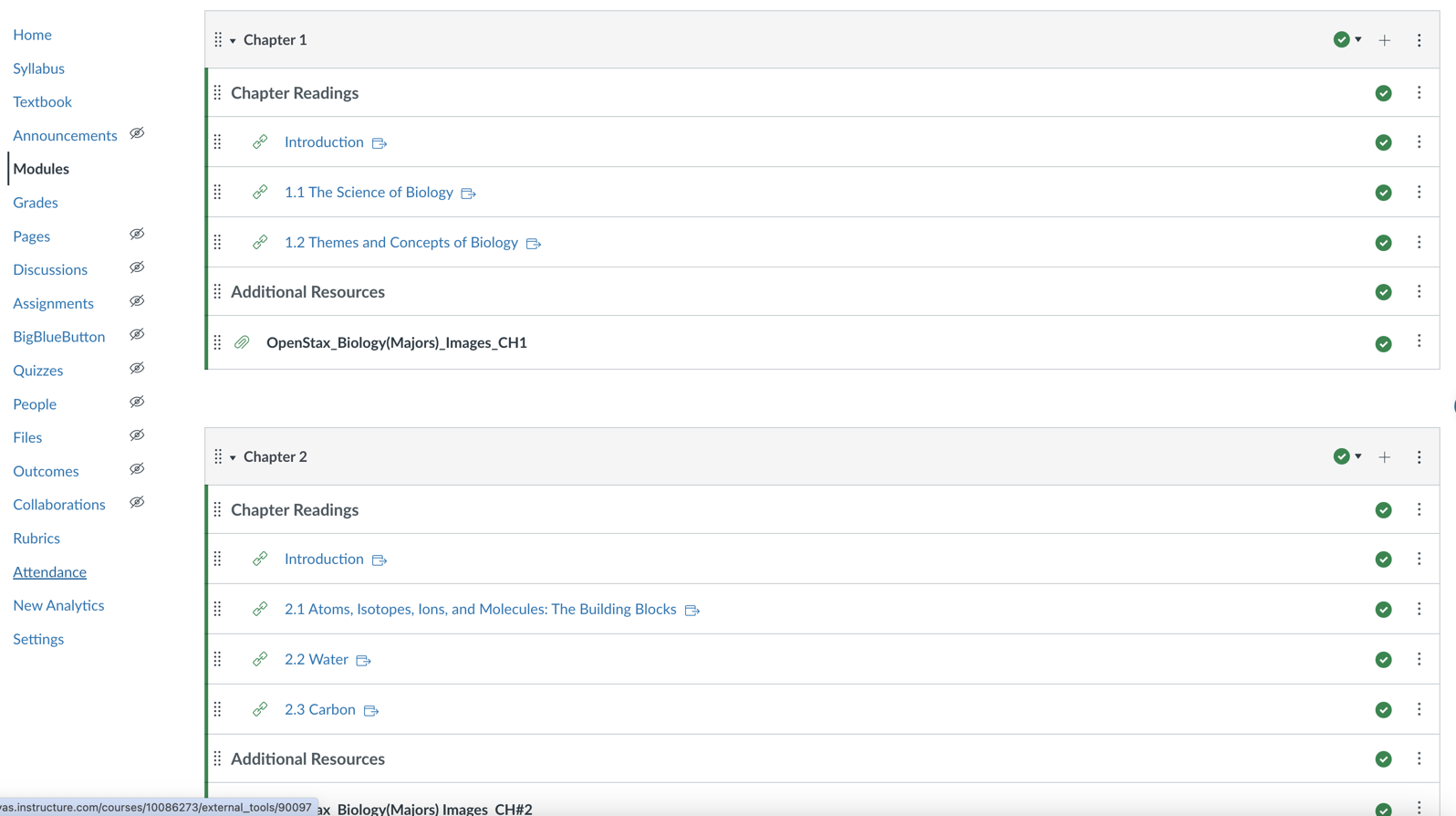Screen dimensions: 1456x816
Task: Open Chapter 2 publish status dropdown
Action: pos(1347,456)
